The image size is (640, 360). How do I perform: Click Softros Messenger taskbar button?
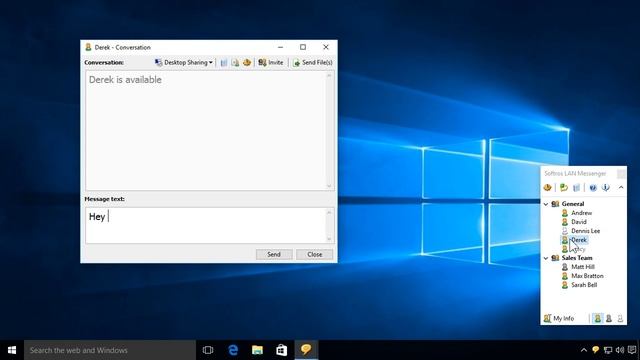306,350
